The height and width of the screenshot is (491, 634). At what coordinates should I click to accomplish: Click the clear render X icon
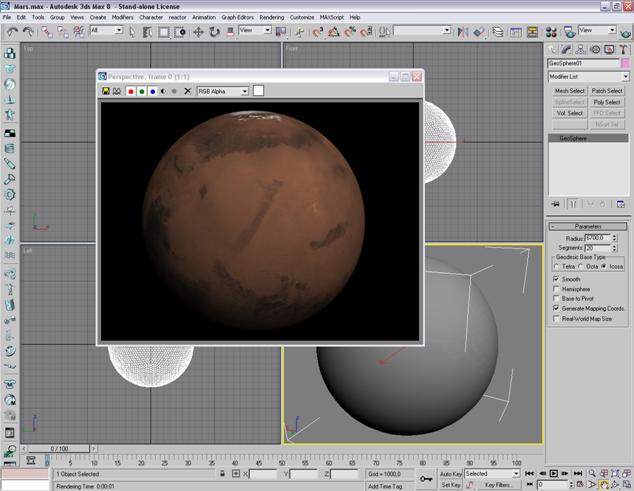tap(187, 91)
